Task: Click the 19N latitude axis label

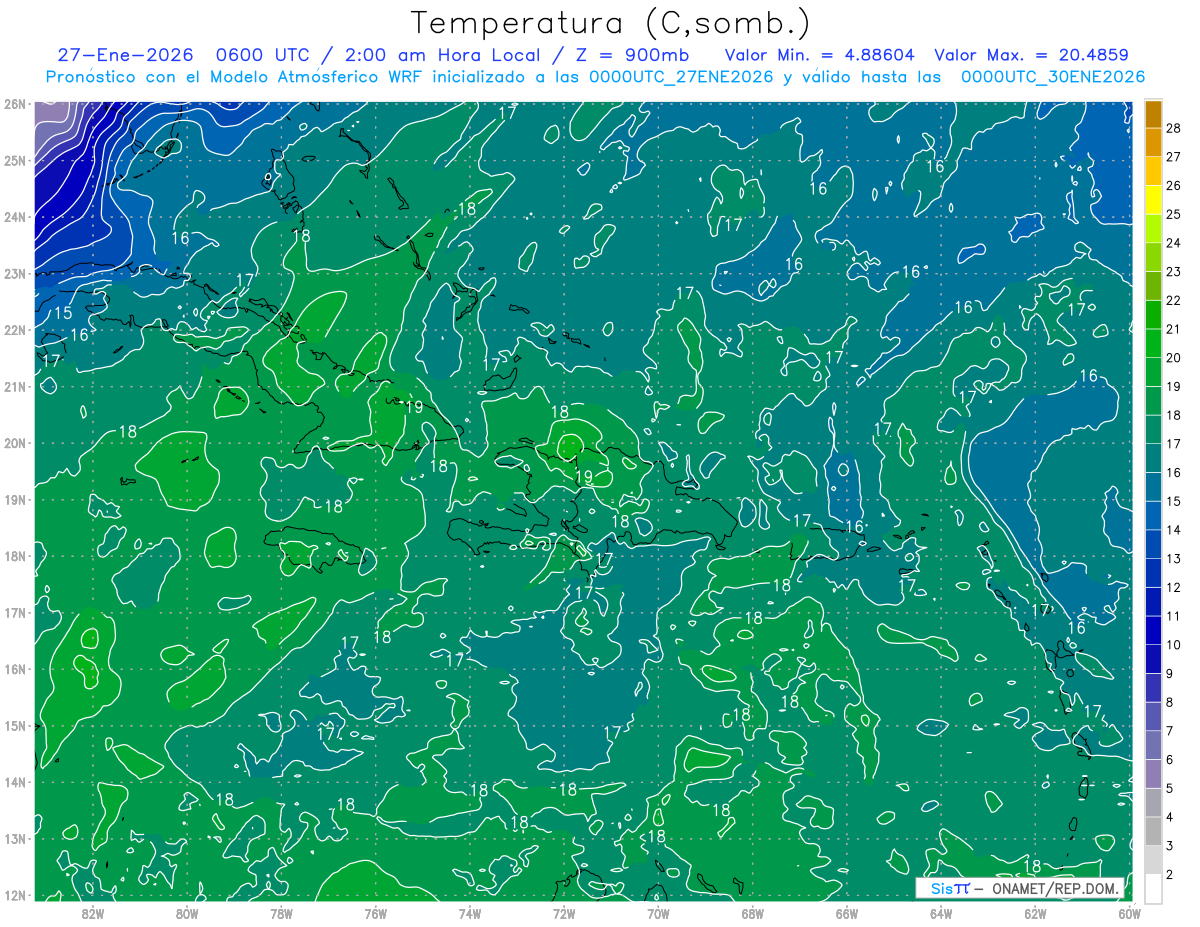Action: click(14, 499)
